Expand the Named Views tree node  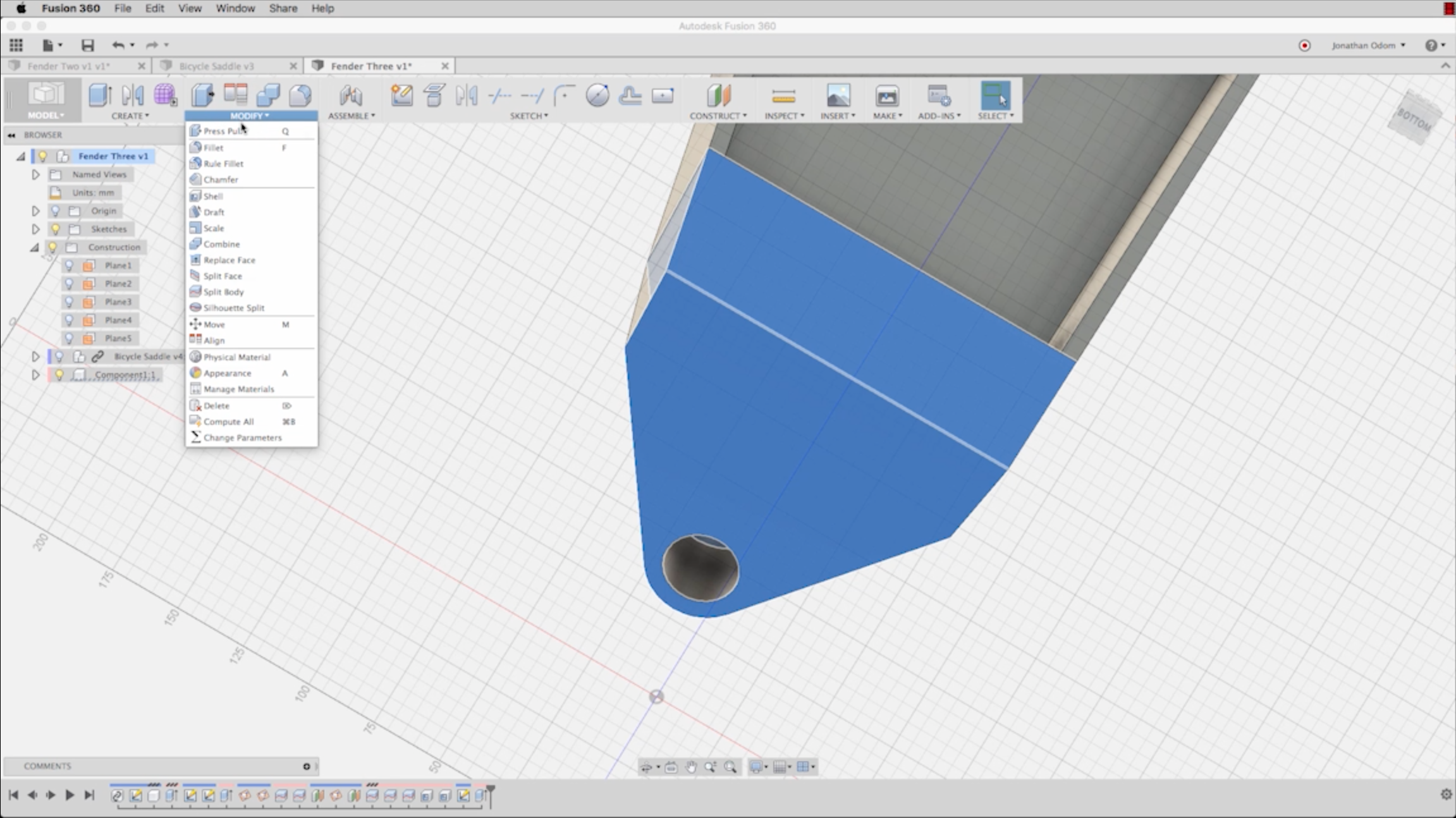coord(35,174)
